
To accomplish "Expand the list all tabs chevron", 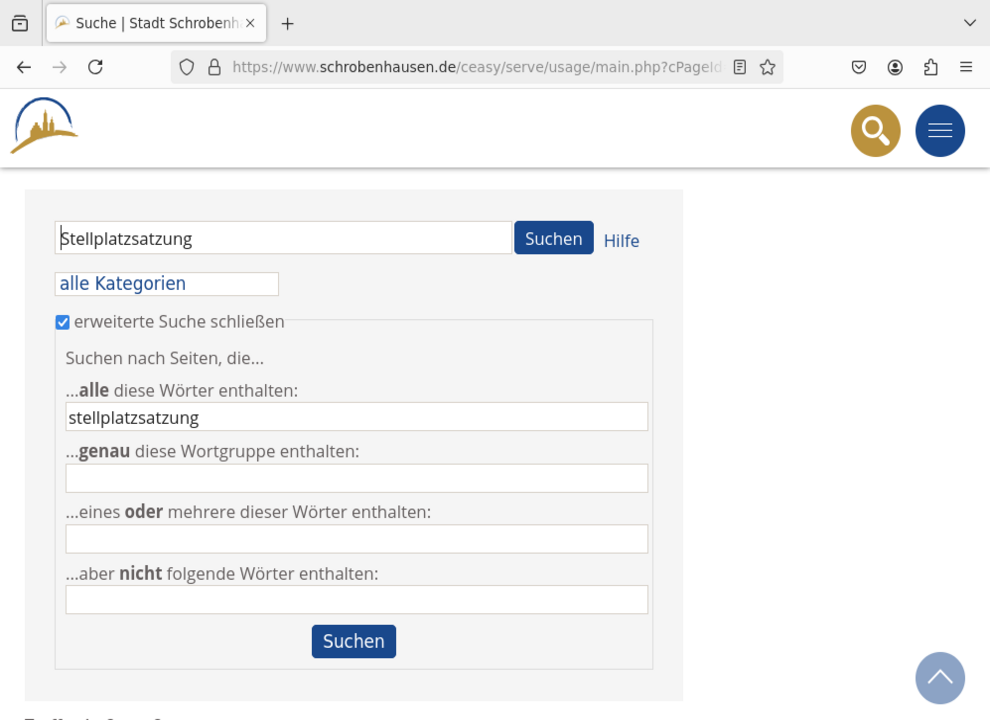I will click(x=969, y=23).
